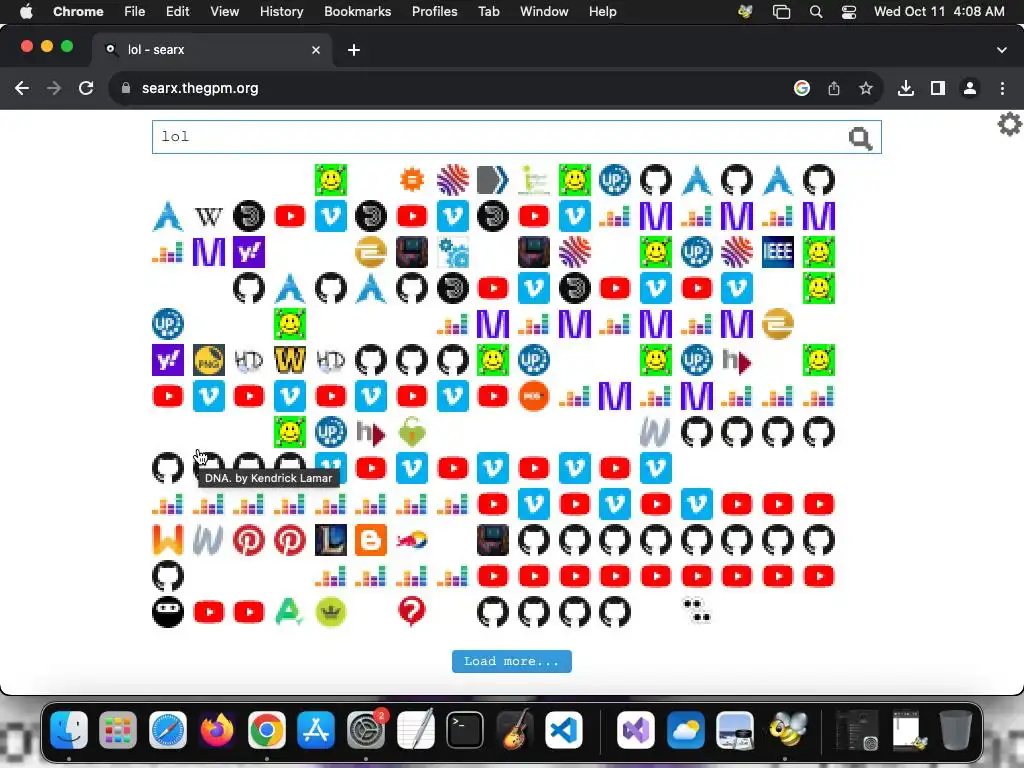The height and width of the screenshot is (768, 1024).
Task: Open the Wikipedia W result icon
Action: coord(208,216)
